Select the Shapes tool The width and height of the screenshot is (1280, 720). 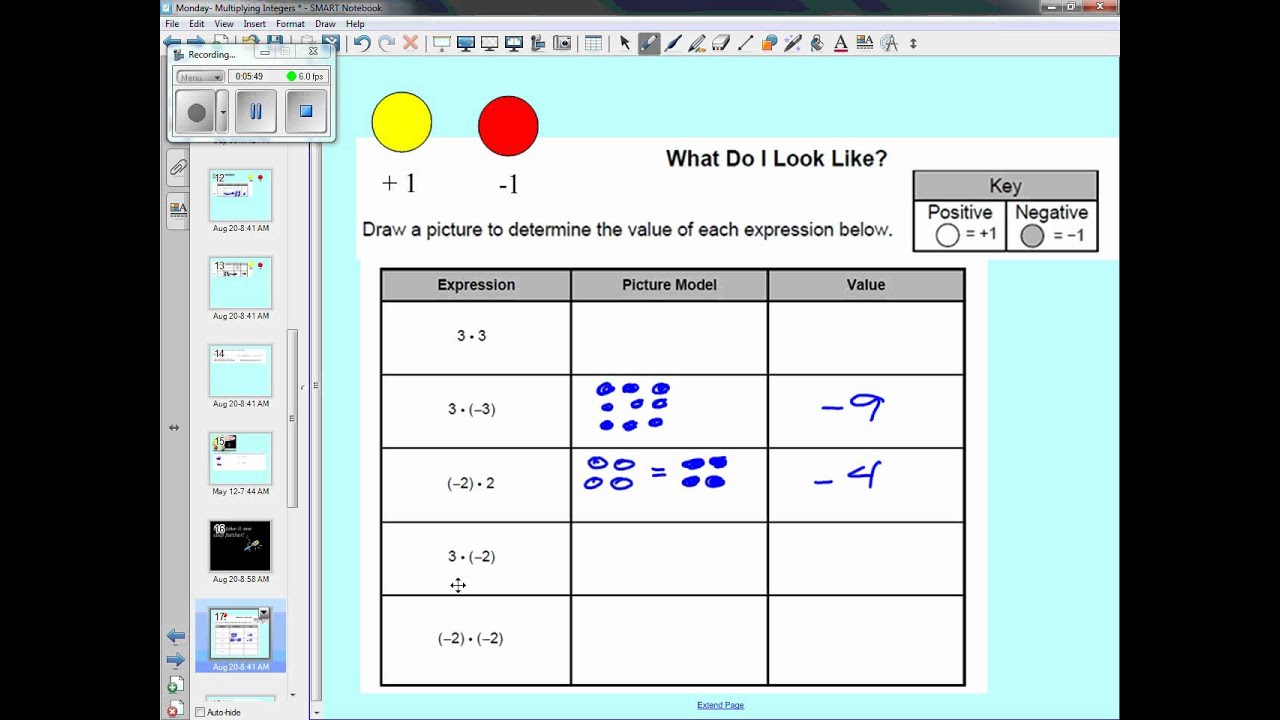tap(769, 43)
